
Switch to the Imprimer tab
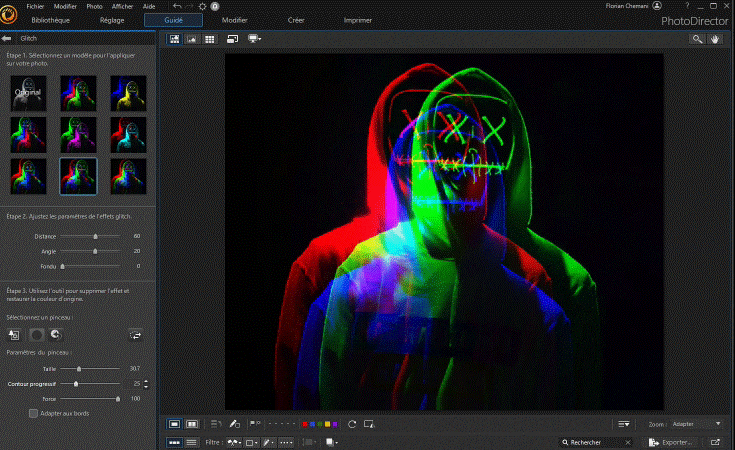point(358,20)
